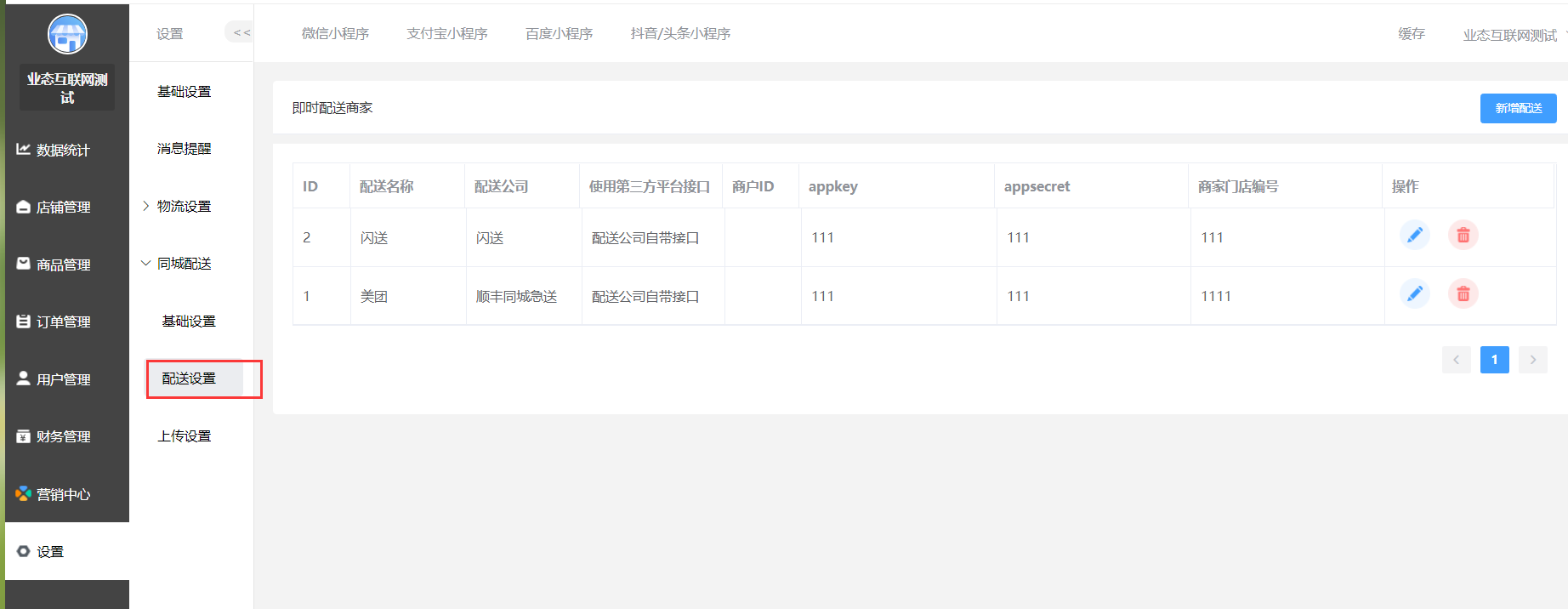Delete the 美团 delivery row

[x=1463, y=293]
